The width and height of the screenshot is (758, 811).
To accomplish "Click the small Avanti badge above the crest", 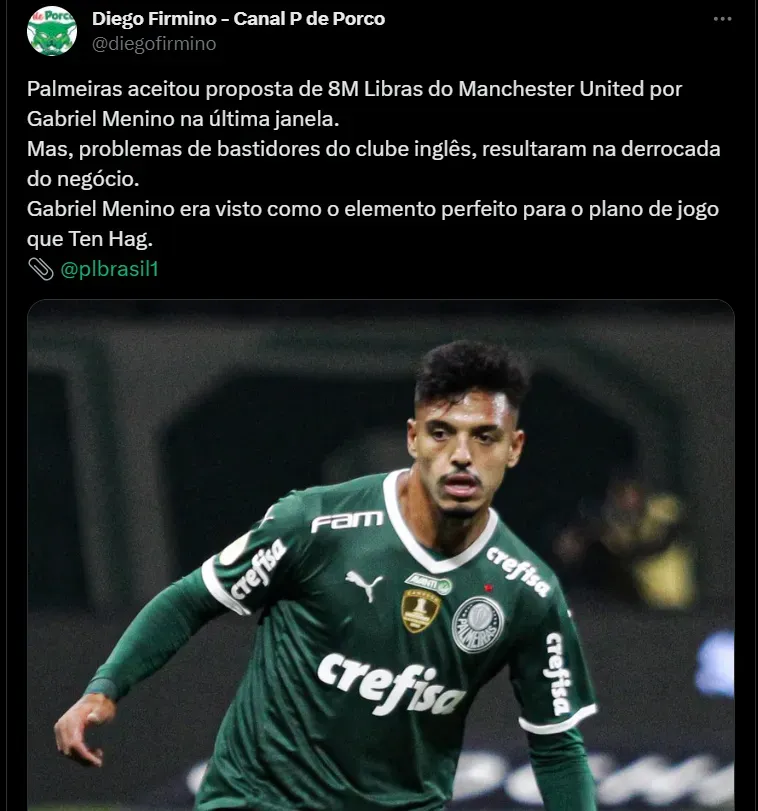I will coord(429,583).
